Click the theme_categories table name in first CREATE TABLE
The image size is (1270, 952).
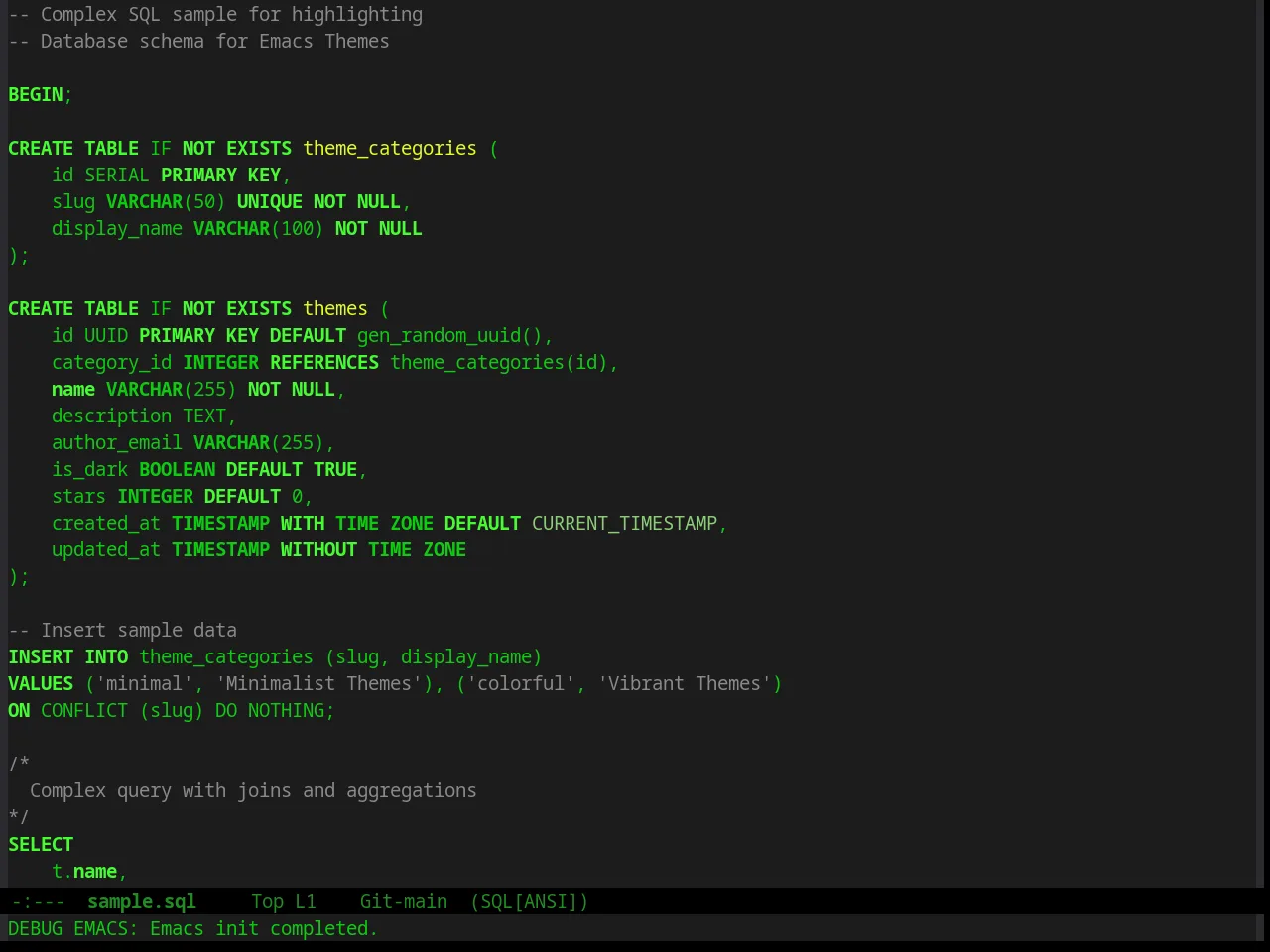tap(390, 148)
